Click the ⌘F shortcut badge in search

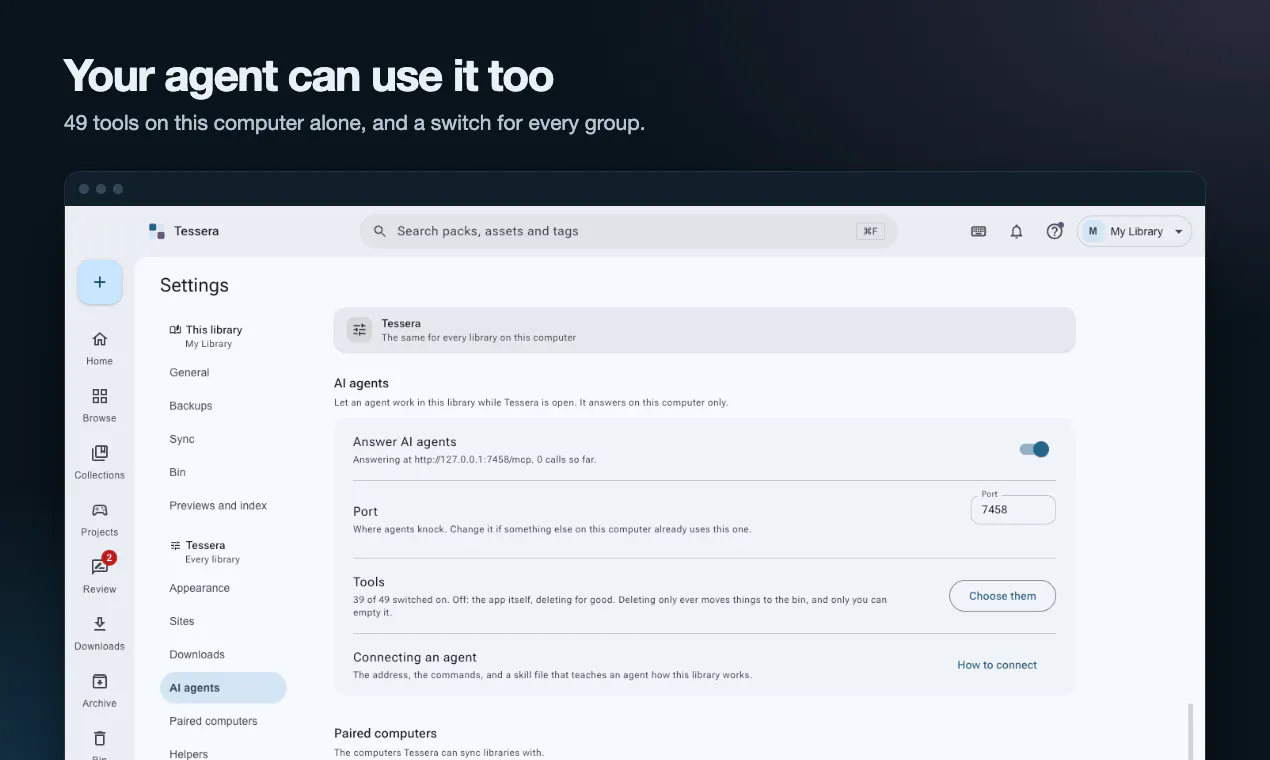pos(870,231)
